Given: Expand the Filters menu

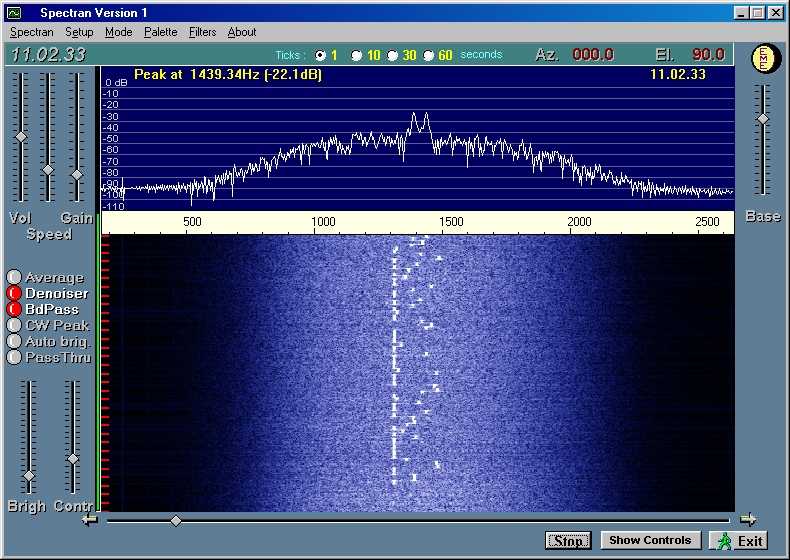Looking at the screenshot, I should [x=202, y=32].
